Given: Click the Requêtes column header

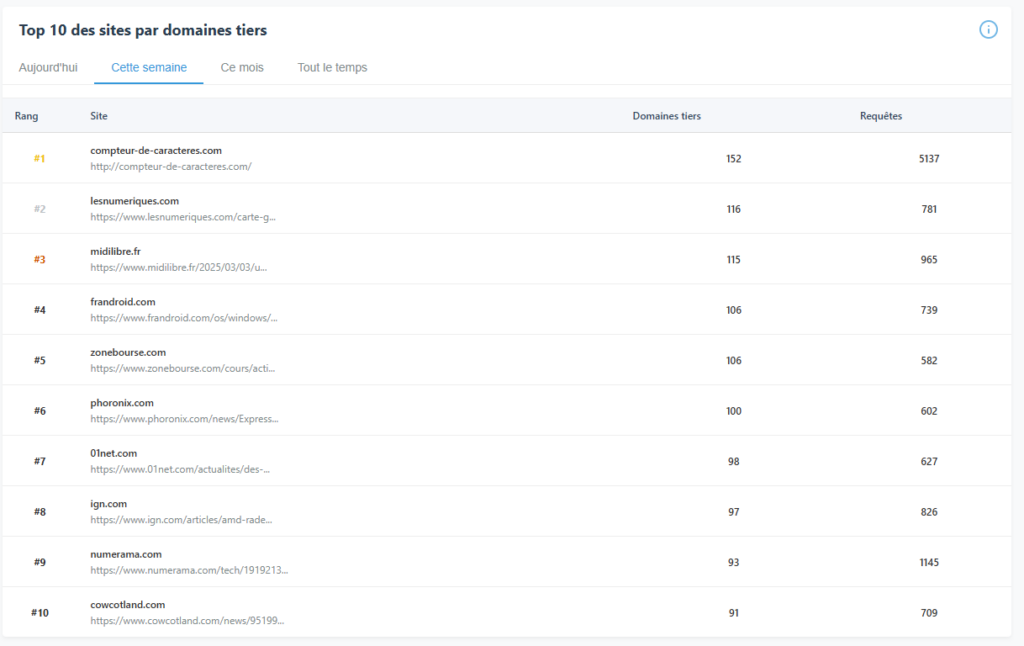Looking at the screenshot, I should 881,116.
